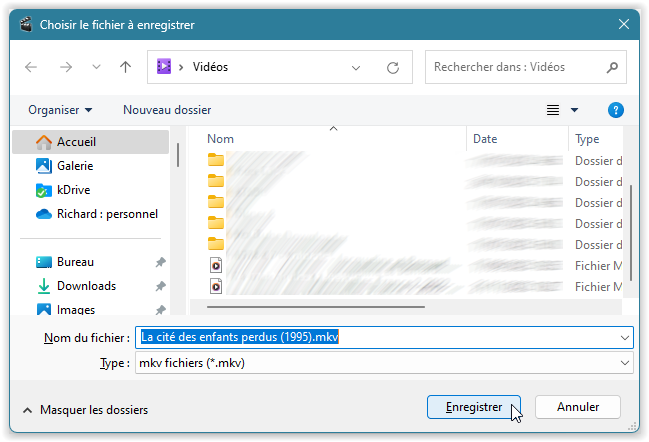
Task: Expand the Type file format dropdown
Action: pos(624,363)
